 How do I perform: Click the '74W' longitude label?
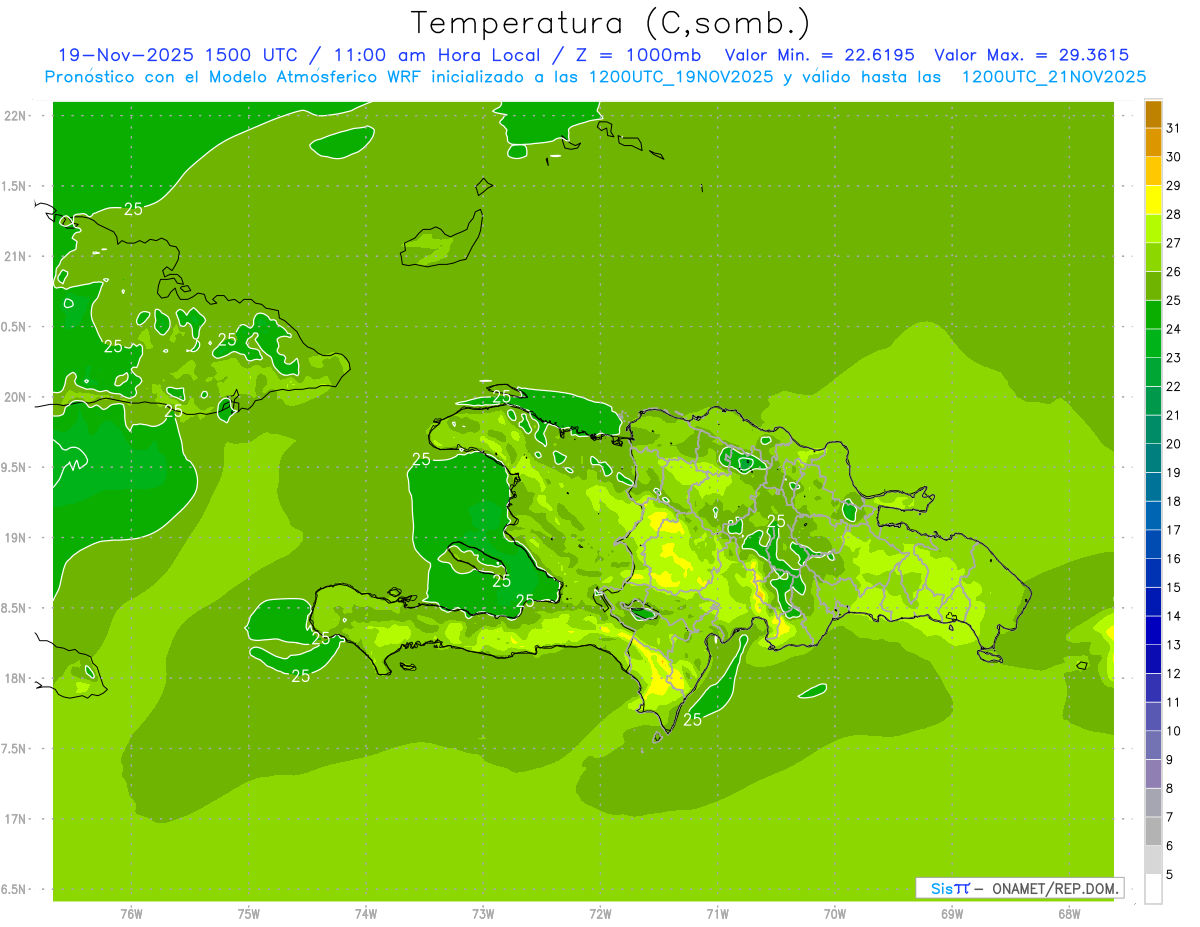pos(366,914)
